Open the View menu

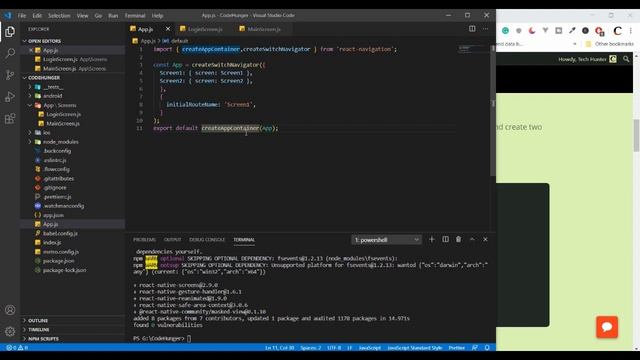pyautogui.click(x=82, y=16)
